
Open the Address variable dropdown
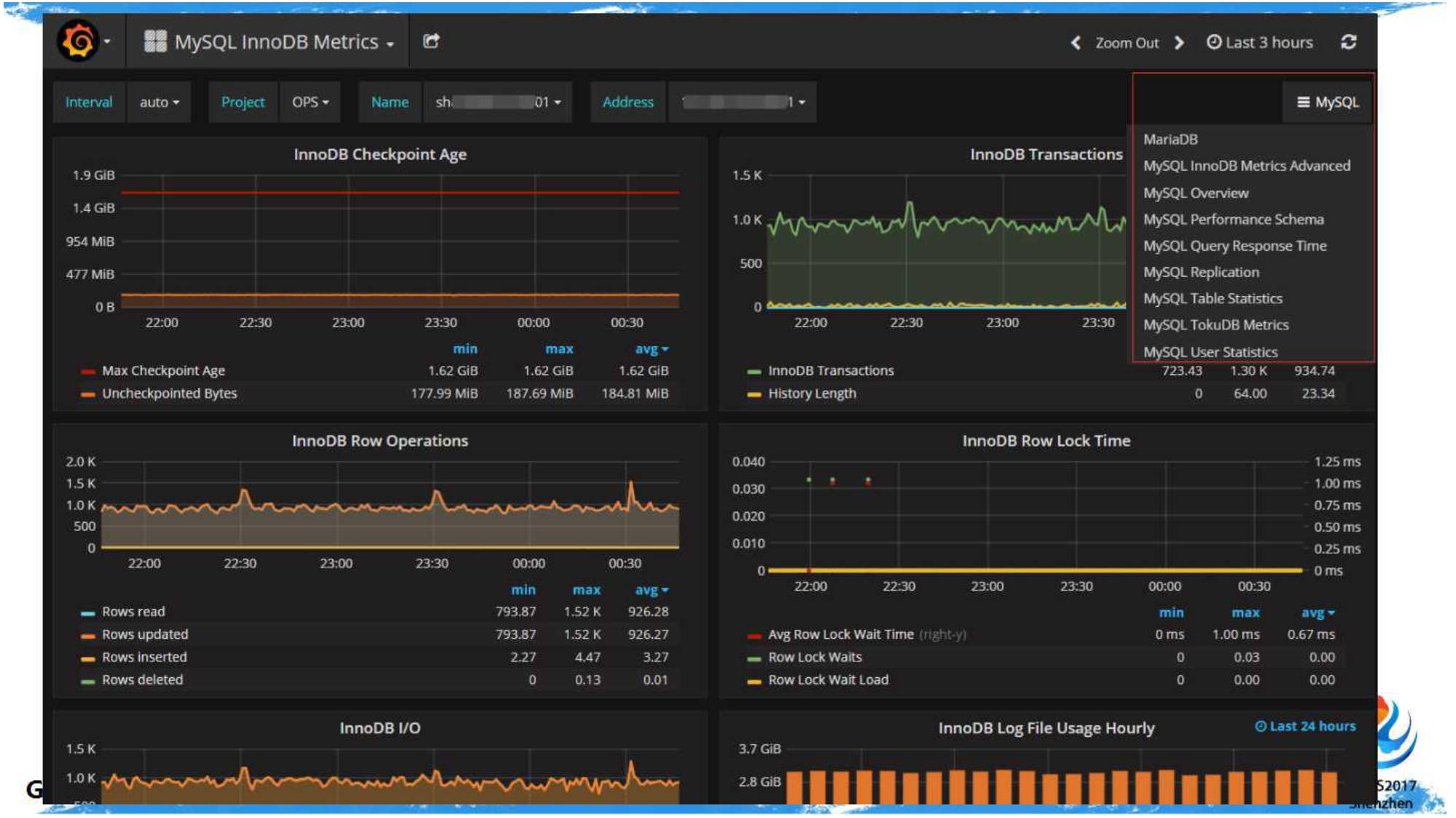click(x=742, y=102)
